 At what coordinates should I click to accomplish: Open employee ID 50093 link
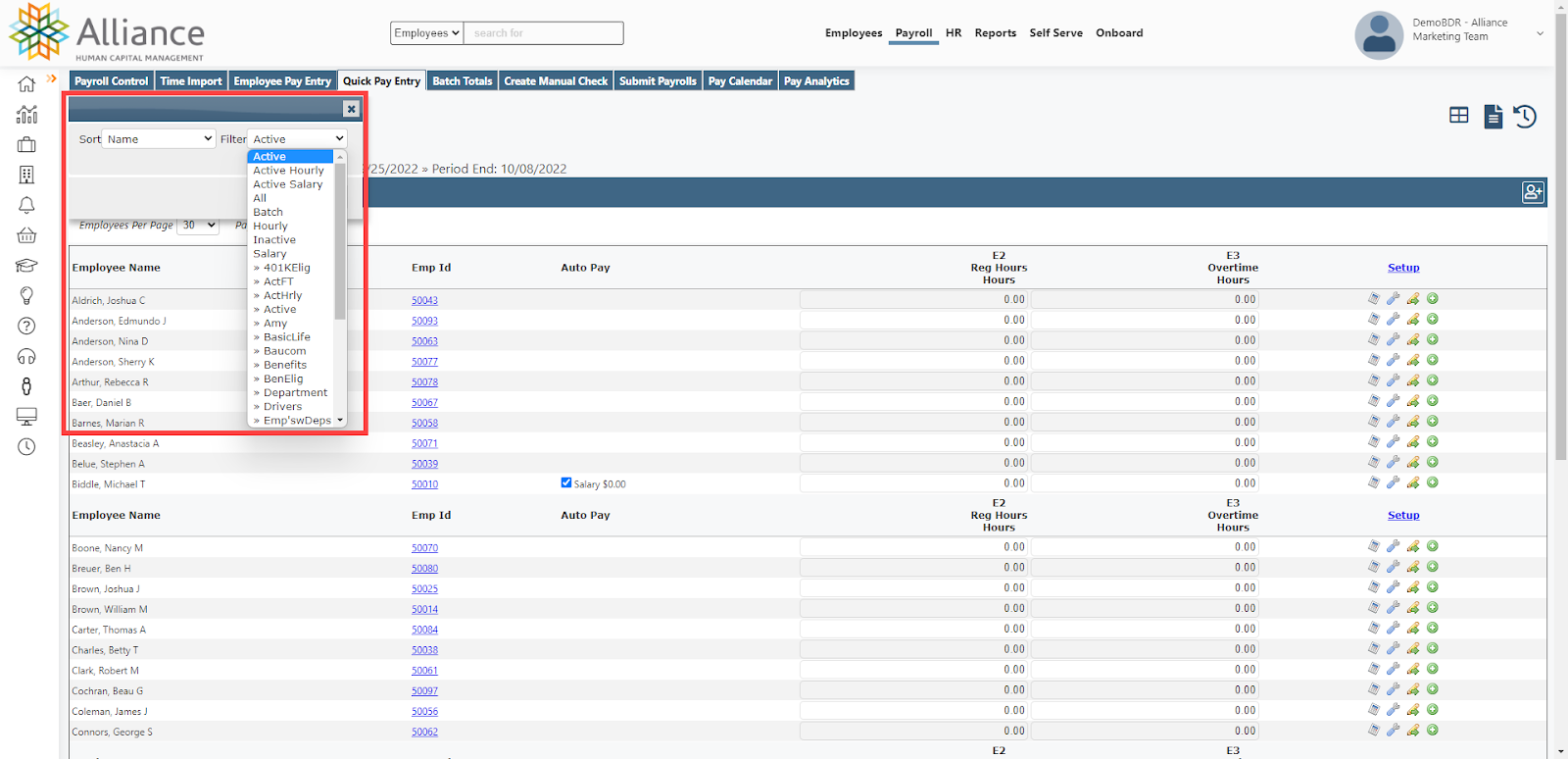click(x=424, y=322)
